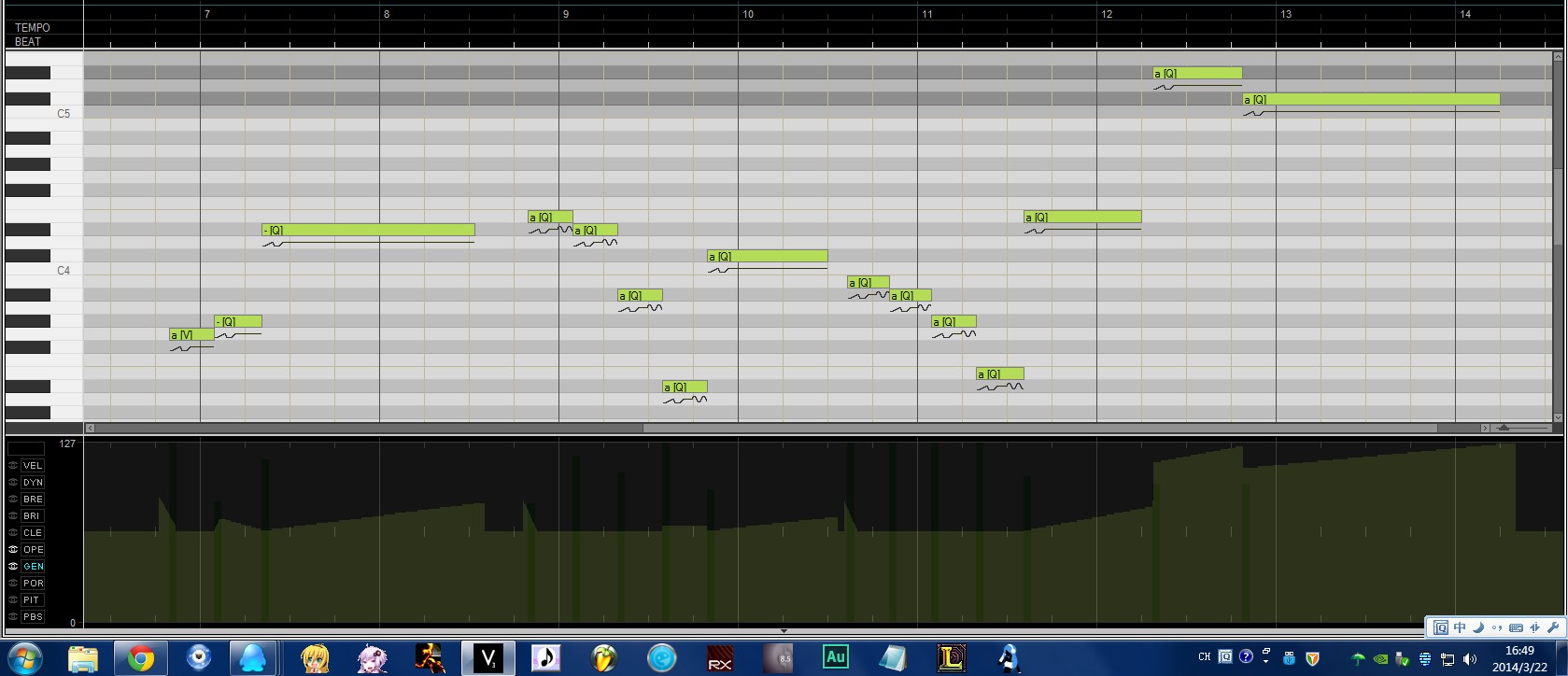Select the PBS control parameter
The image size is (1568, 676).
pyautogui.click(x=33, y=616)
